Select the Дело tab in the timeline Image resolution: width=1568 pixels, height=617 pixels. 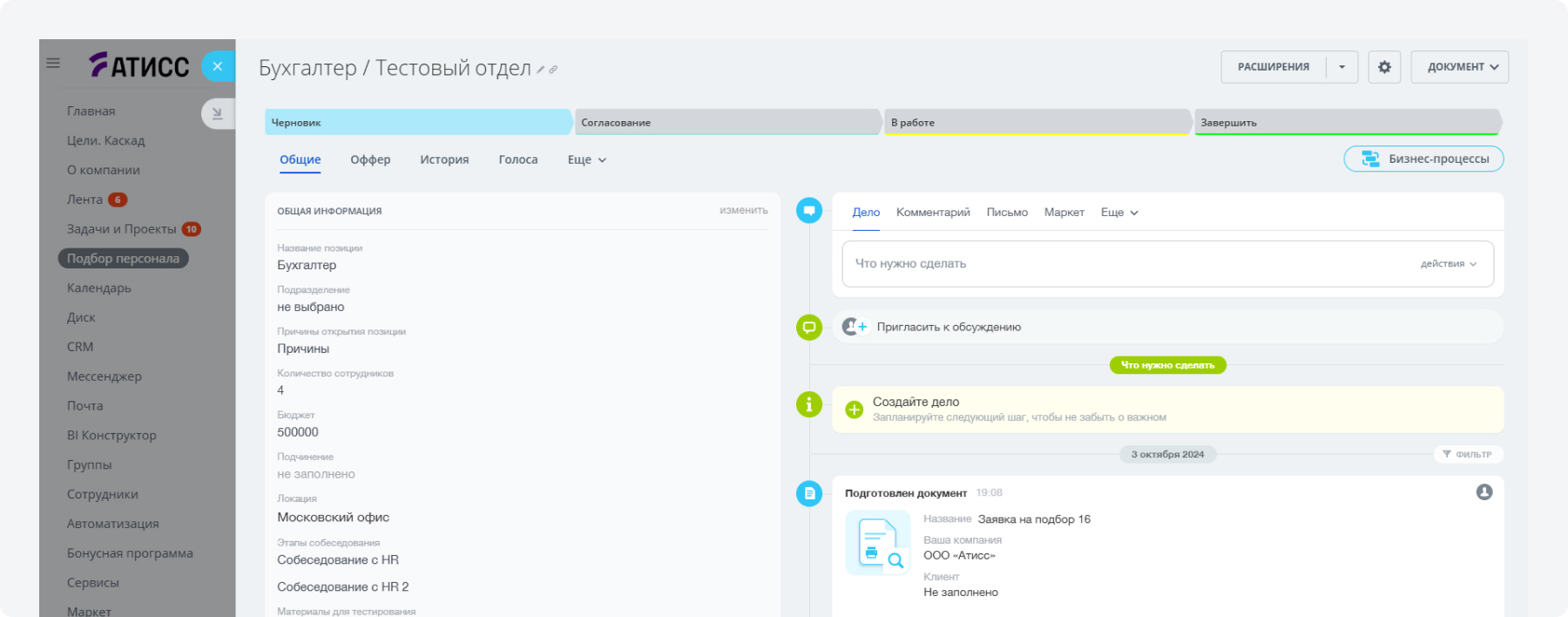(866, 213)
